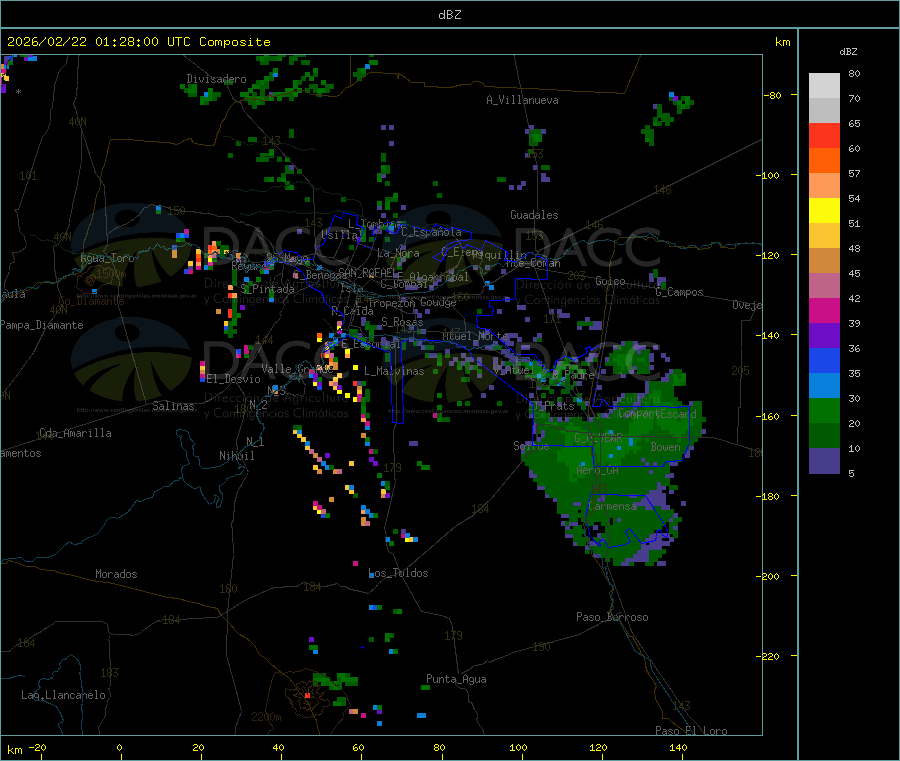Click the SAN_RAFAEL map label
The width and height of the screenshot is (900, 761).
tap(367, 272)
